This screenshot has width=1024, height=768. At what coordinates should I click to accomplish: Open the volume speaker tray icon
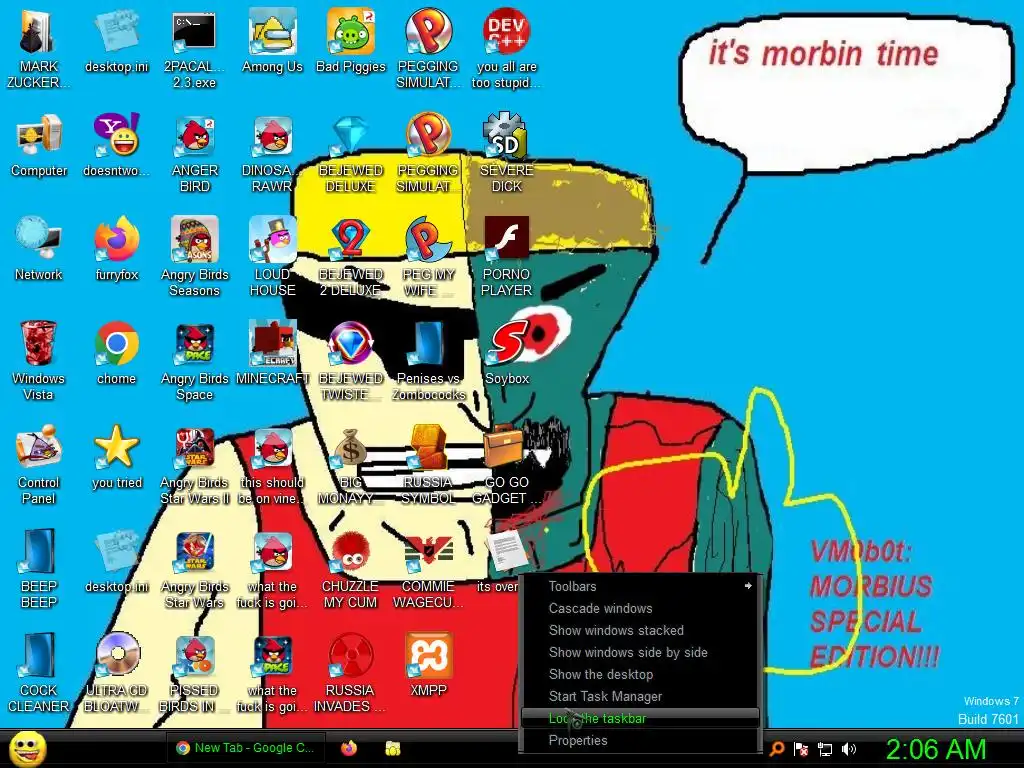[x=849, y=748]
